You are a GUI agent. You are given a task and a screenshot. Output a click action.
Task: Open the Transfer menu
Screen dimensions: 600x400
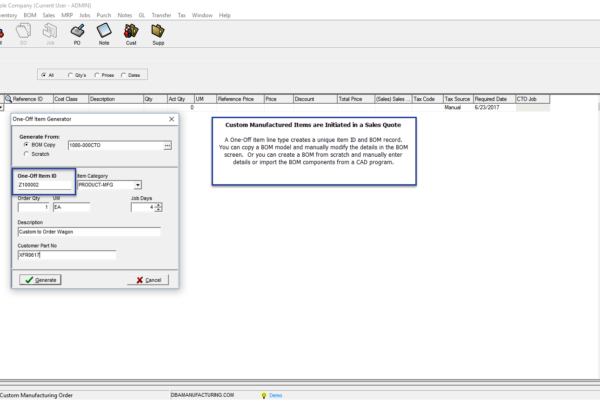coord(161,15)
